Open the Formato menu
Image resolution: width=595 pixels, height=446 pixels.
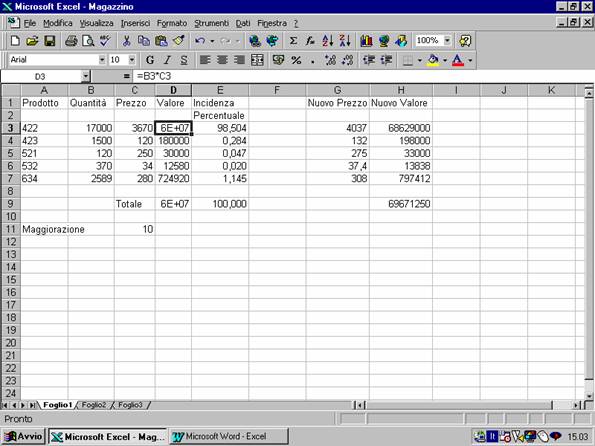pos(172,23)
